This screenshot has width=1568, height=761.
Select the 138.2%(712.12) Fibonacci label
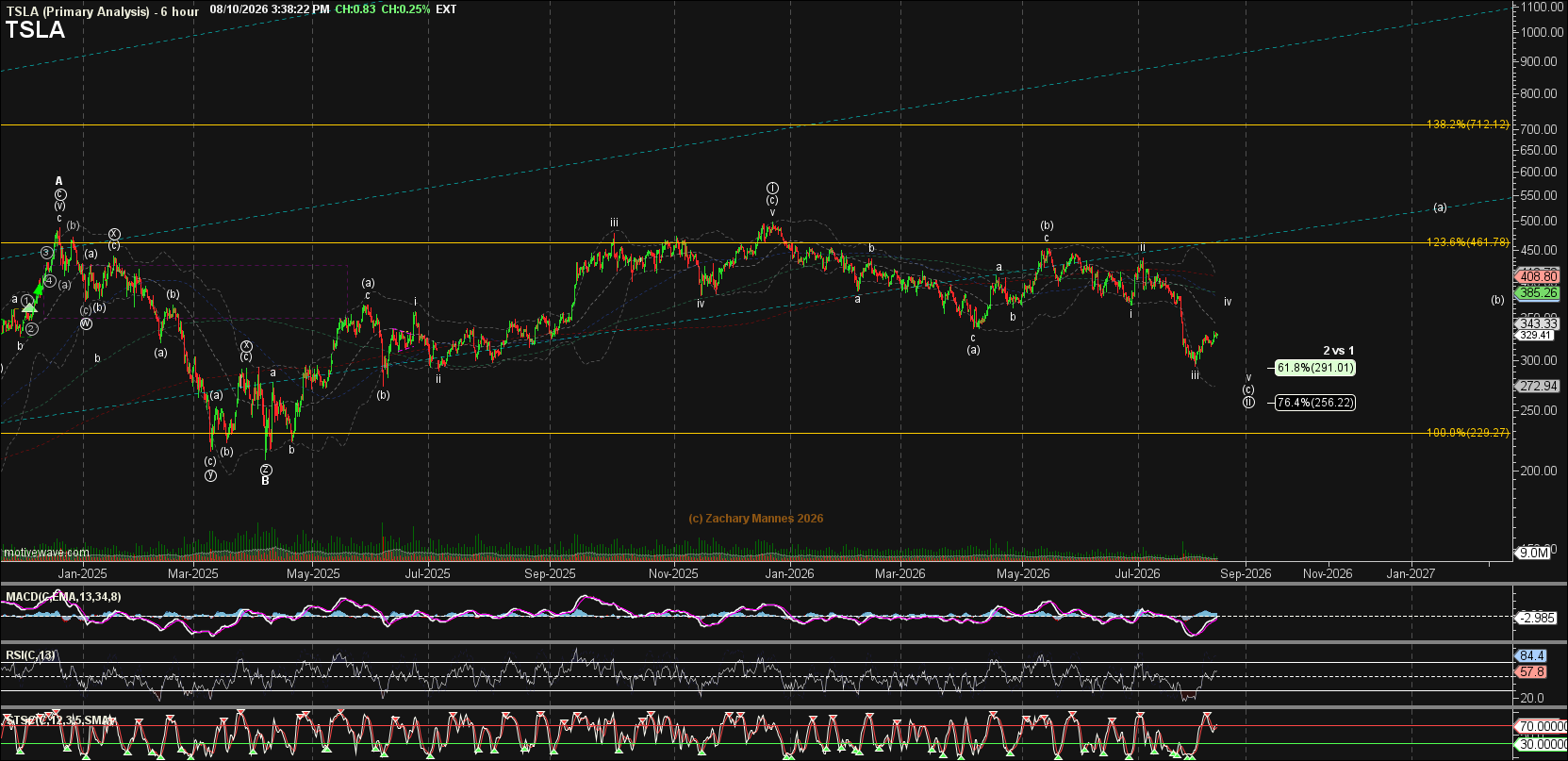coord(1467,124)
